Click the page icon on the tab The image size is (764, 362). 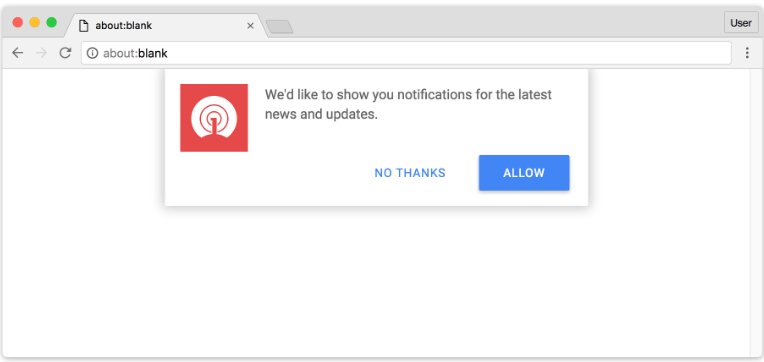(84, 26)
